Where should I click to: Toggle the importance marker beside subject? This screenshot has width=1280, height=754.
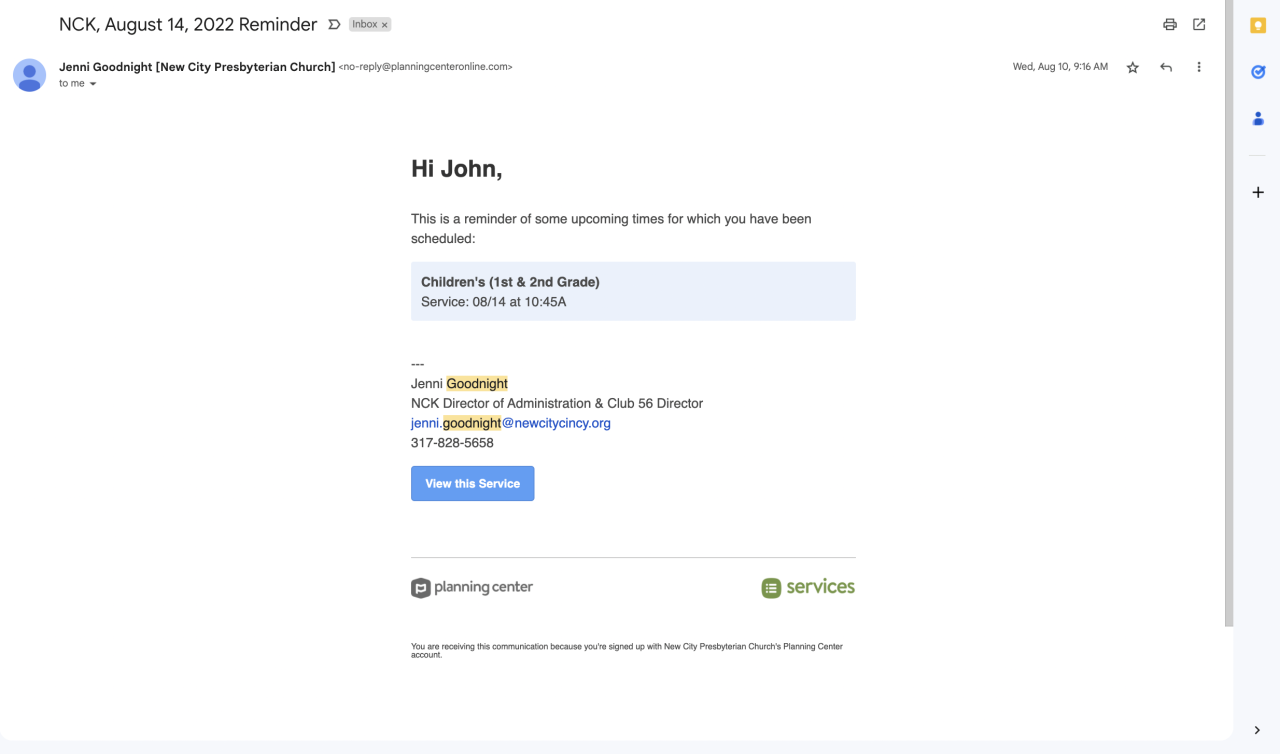334,25
